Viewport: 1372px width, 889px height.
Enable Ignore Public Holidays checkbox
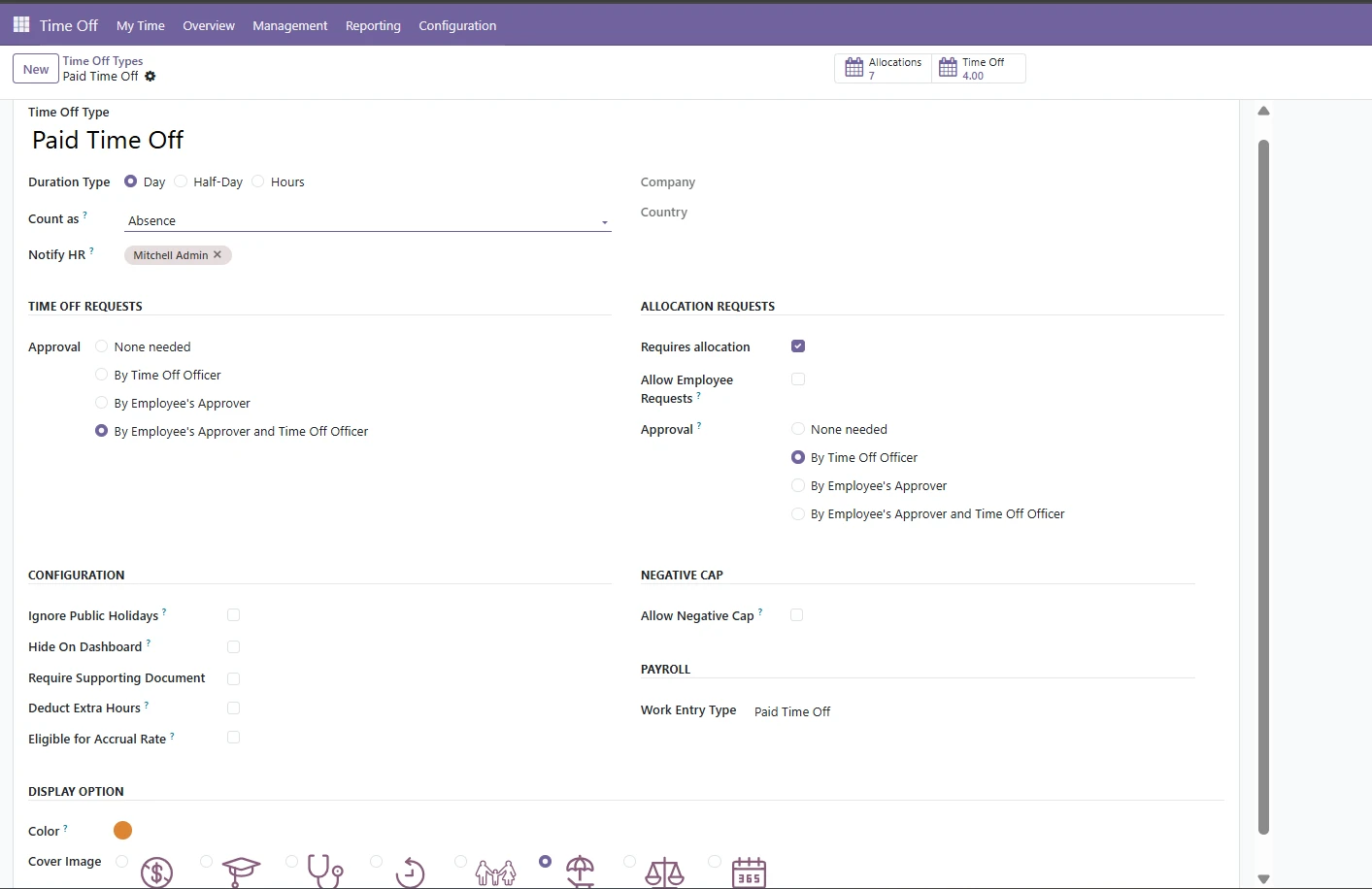(x=233, y=615)
